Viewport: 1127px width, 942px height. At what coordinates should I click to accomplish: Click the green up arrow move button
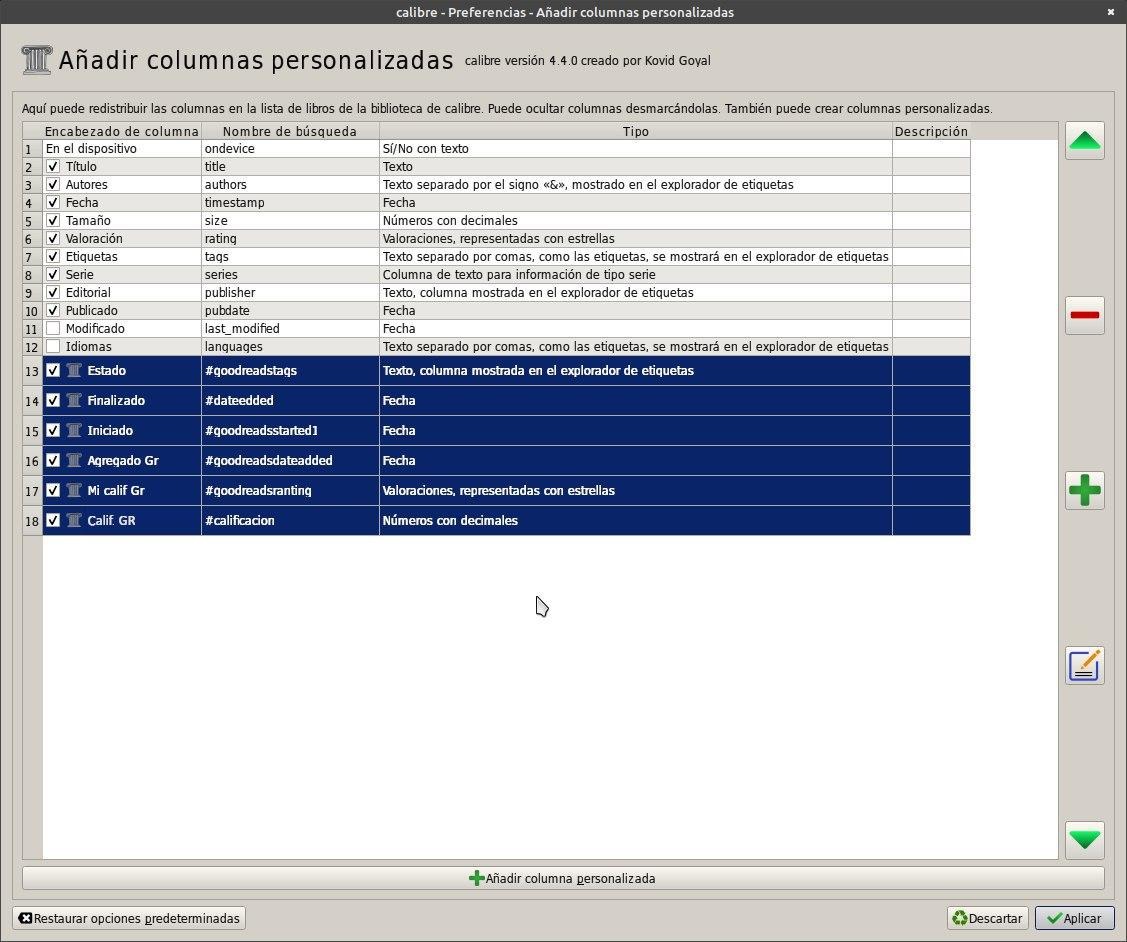[x=1084, y=141]
